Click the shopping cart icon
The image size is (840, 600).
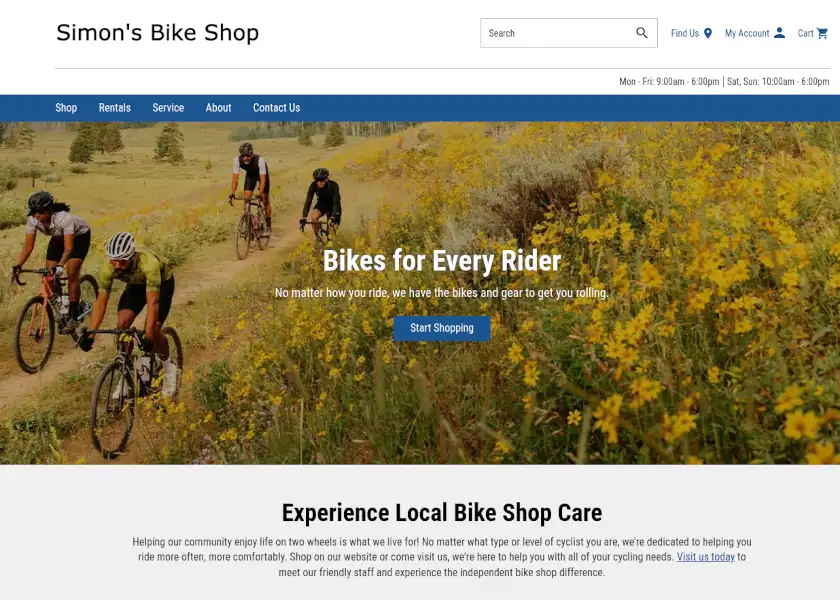[x=822, y=33]
